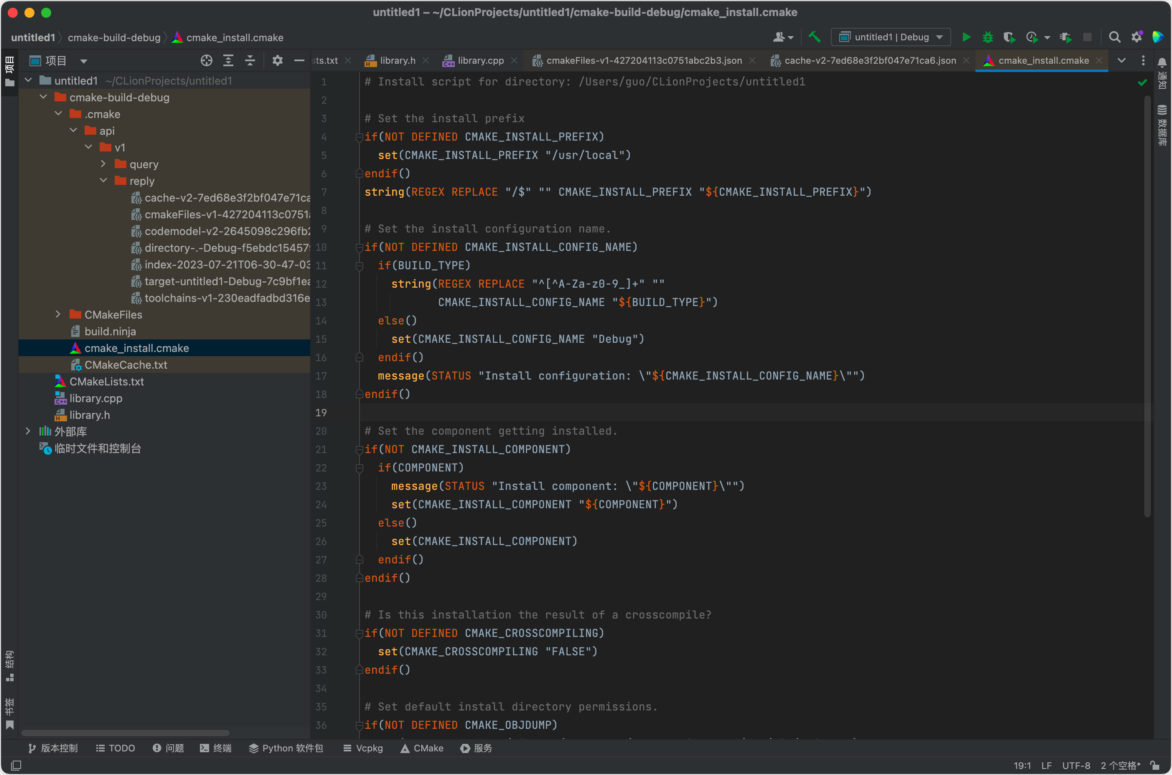Show hidden editor tabs chevron

pos(1121,61)
